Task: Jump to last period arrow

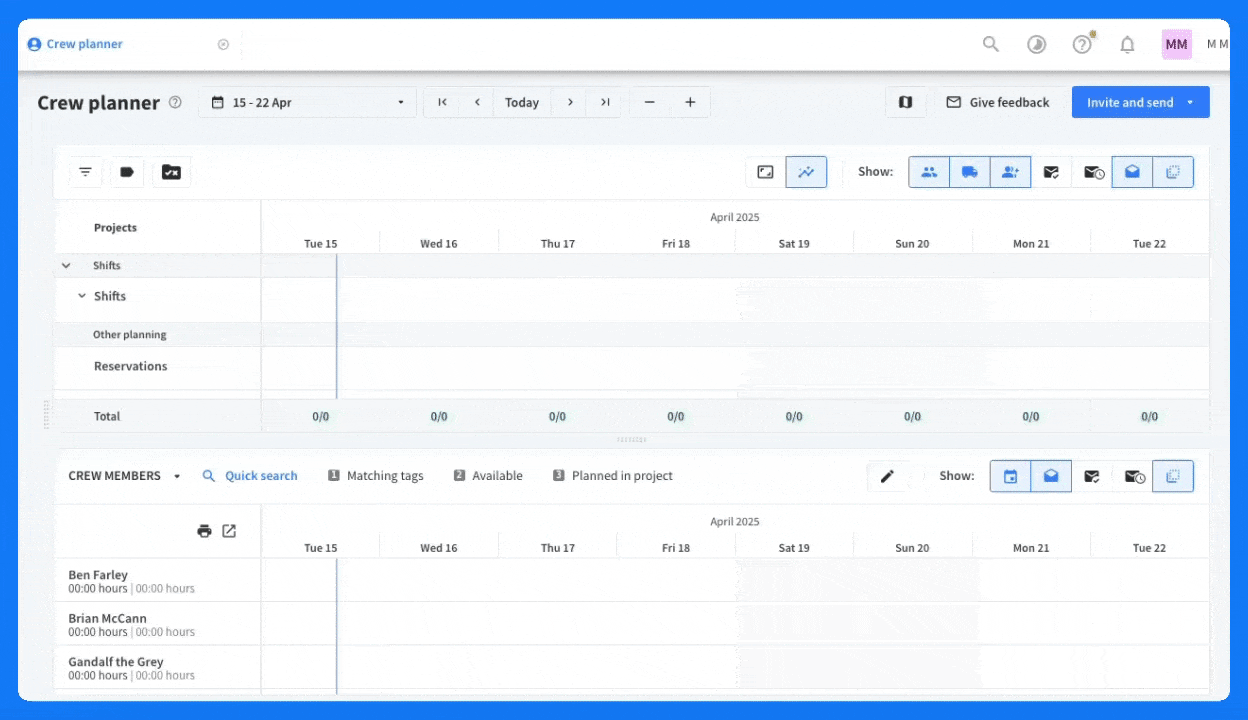Action: [604, 102]
